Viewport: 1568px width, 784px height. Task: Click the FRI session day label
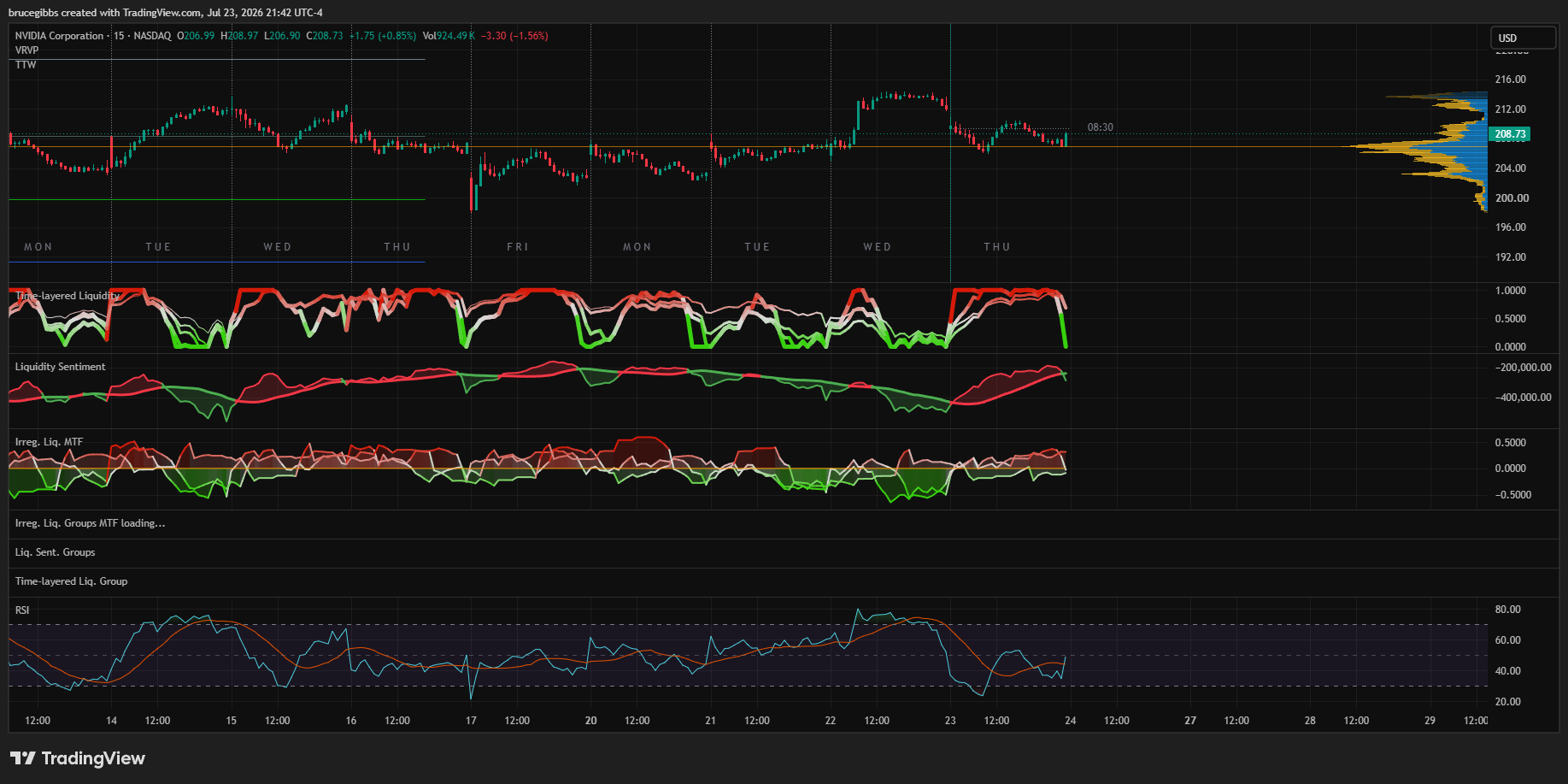click(518, 247)
